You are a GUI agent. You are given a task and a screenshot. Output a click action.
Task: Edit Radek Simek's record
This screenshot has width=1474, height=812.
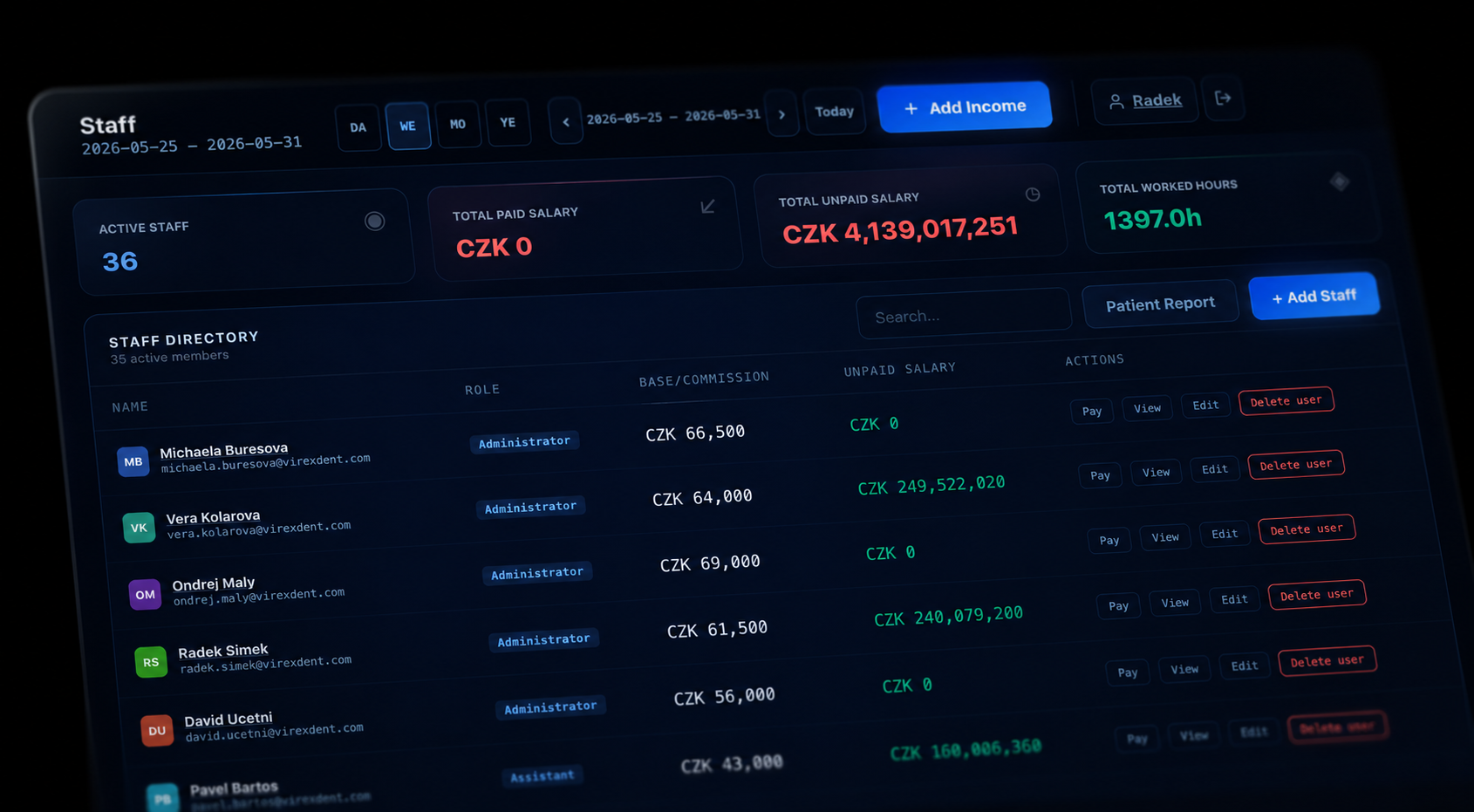pyautogui.click(x=1234, y=600)
